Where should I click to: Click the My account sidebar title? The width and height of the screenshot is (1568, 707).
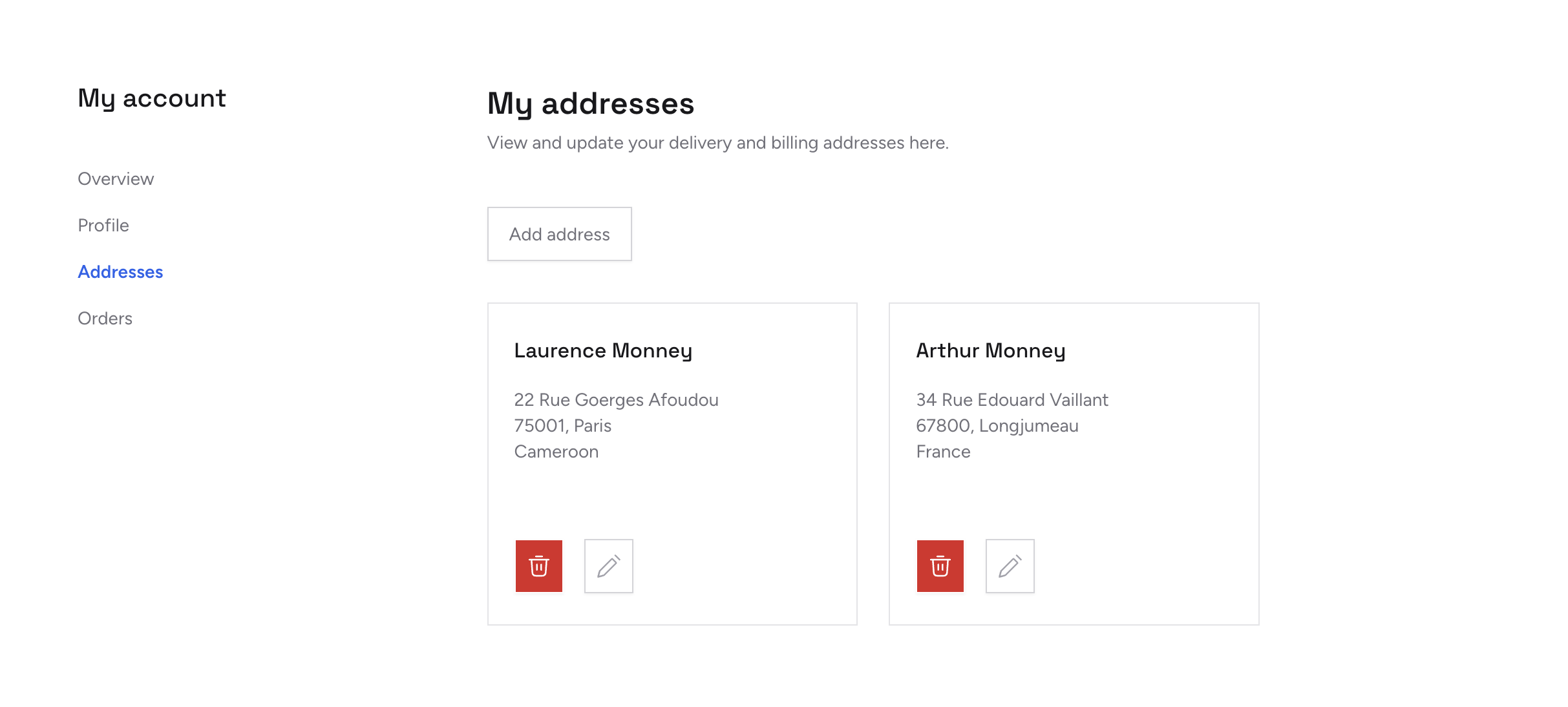click(152, 98)
